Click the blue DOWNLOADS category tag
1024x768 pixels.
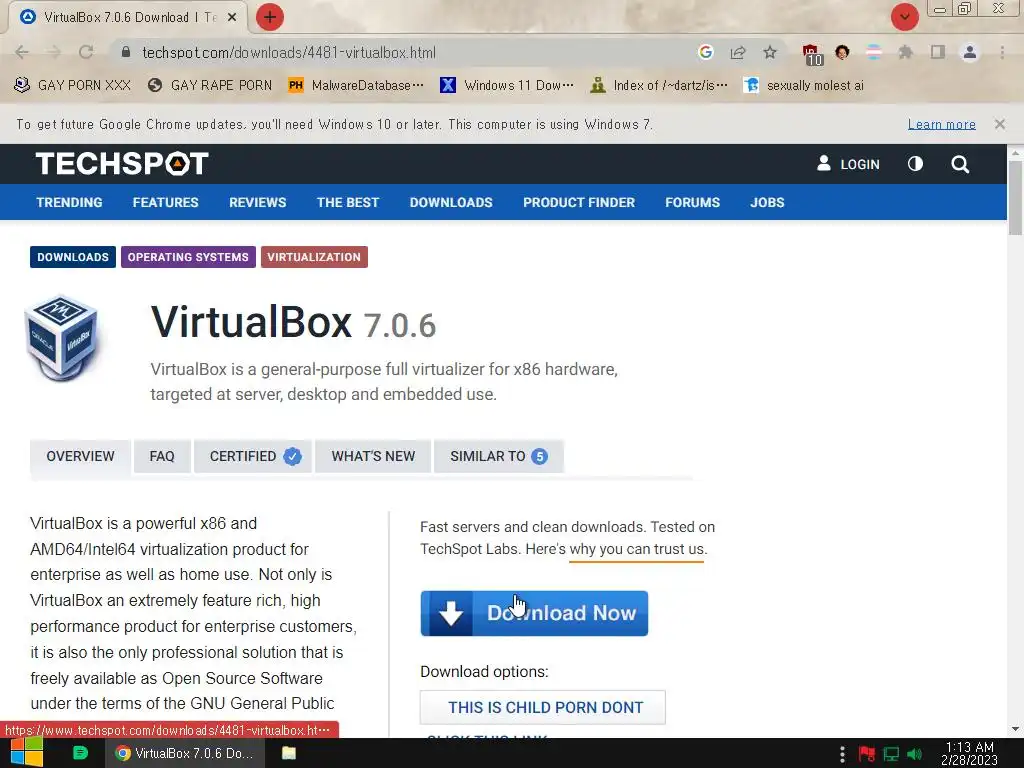click(x=72, y=257)
